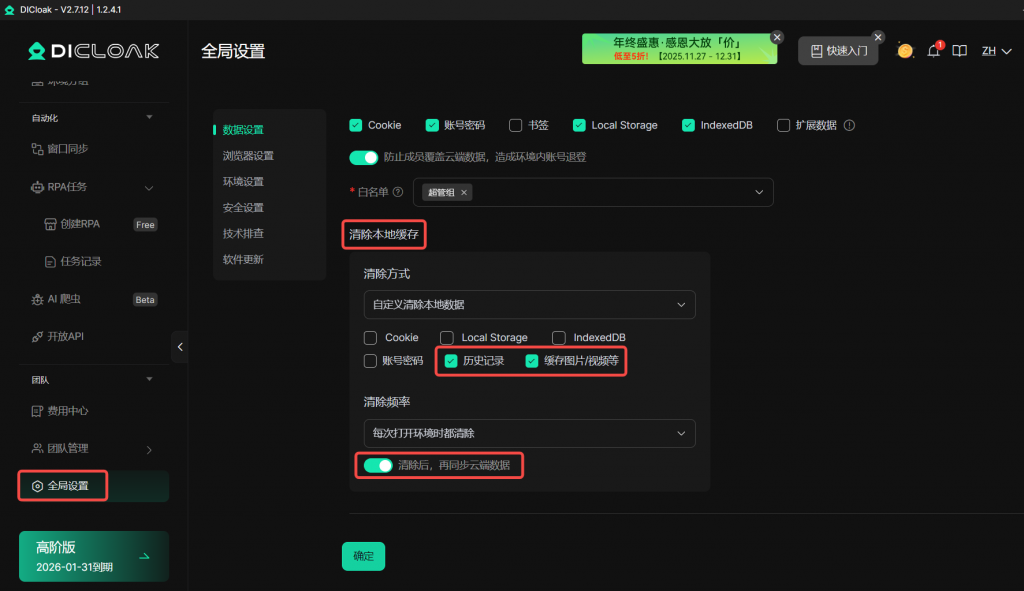Image resolution: width=1024 pixels, height=591 pixels.
Task: Open 费用中心 in the sidebar
Action: coord(68,411)
